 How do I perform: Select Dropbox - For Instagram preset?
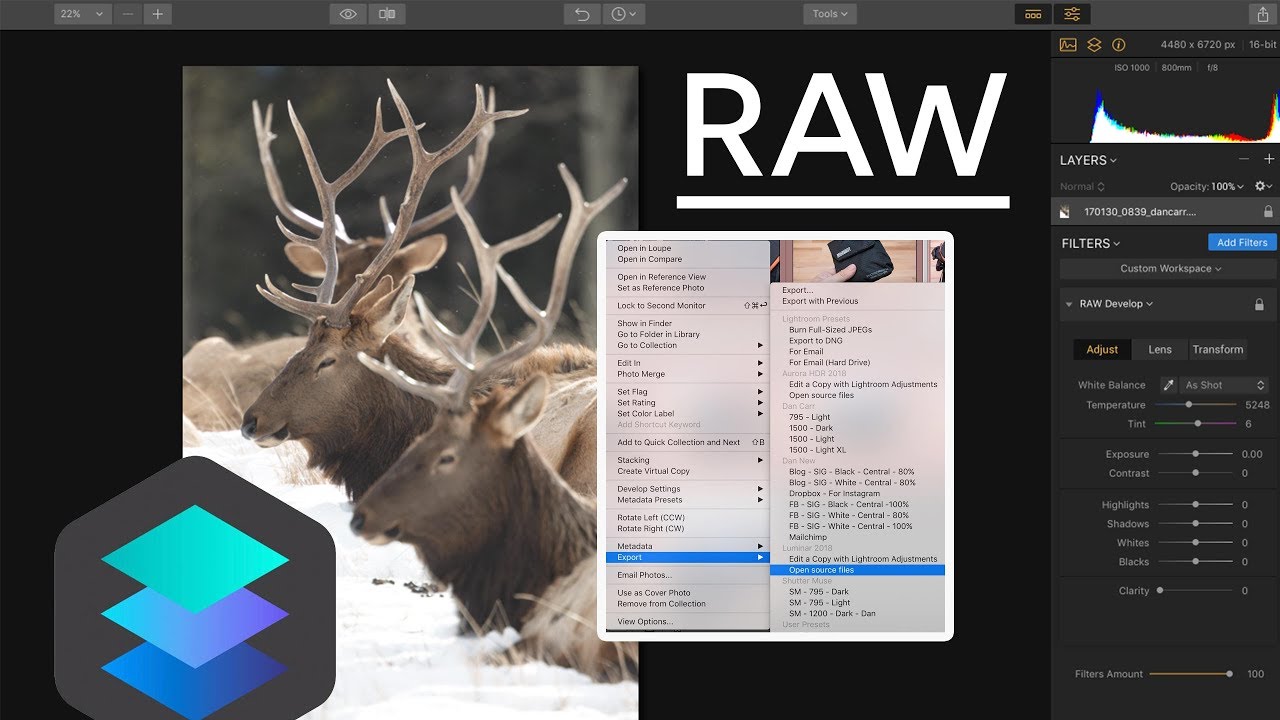point(857,493)
